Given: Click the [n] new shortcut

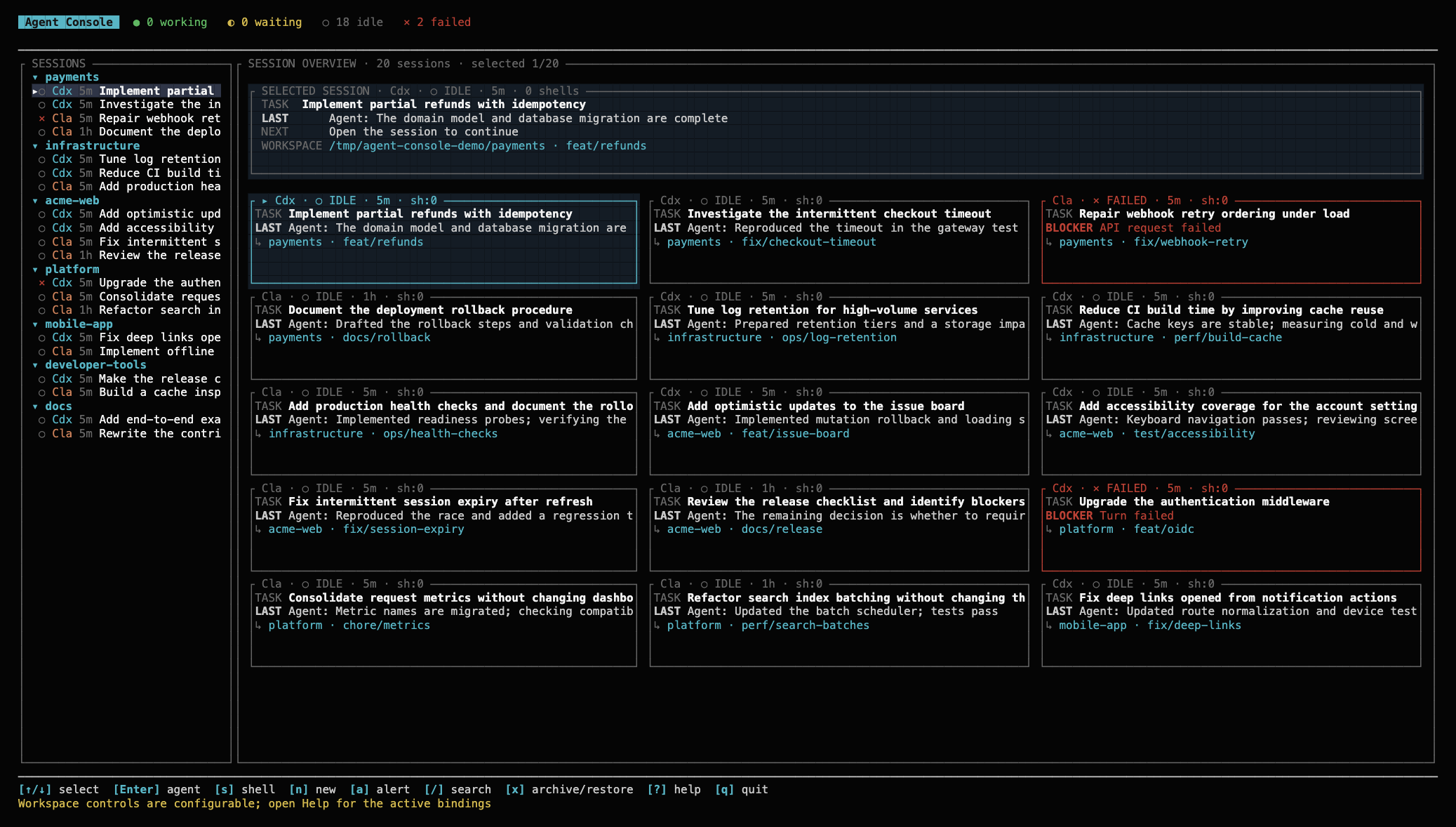Looking at the screenshot, I should [312, 790].
